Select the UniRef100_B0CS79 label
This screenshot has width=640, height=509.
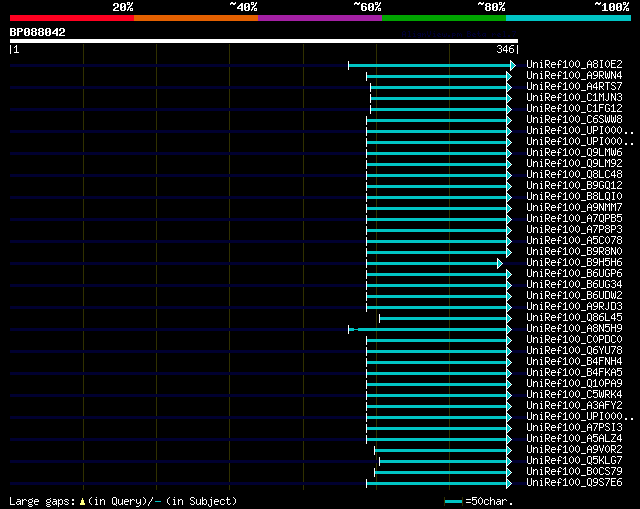[574, 472]
